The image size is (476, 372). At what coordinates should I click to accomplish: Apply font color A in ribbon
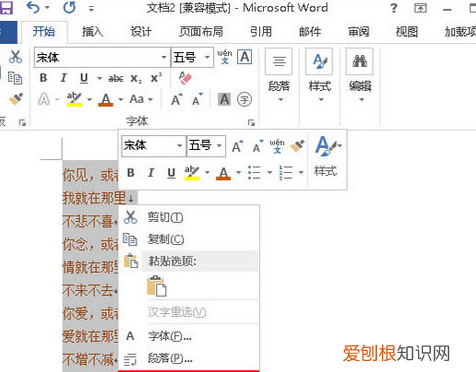(x=106, y=99)
